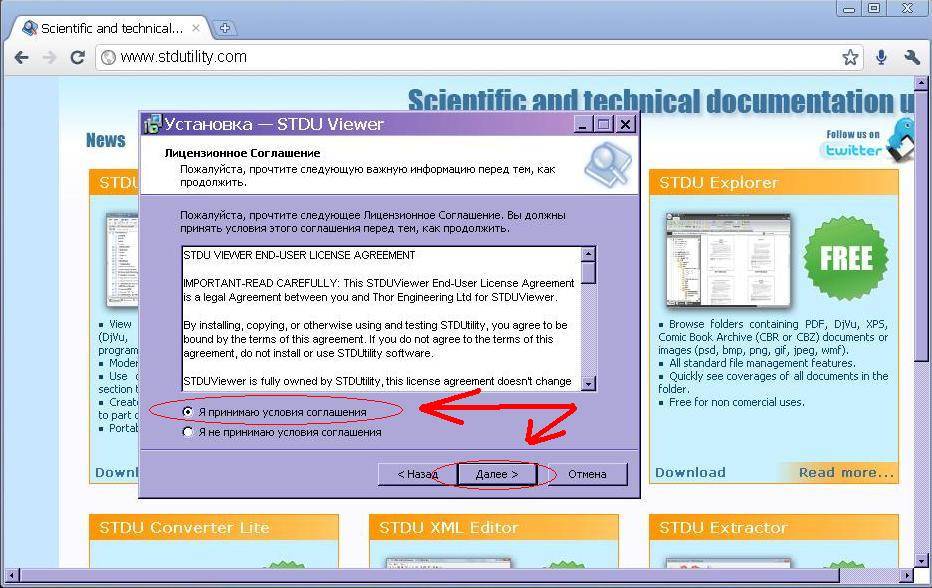The width and height of the screenshot is (932, 588).
Task: Activate voice search microphone icon
Action: 881,57
